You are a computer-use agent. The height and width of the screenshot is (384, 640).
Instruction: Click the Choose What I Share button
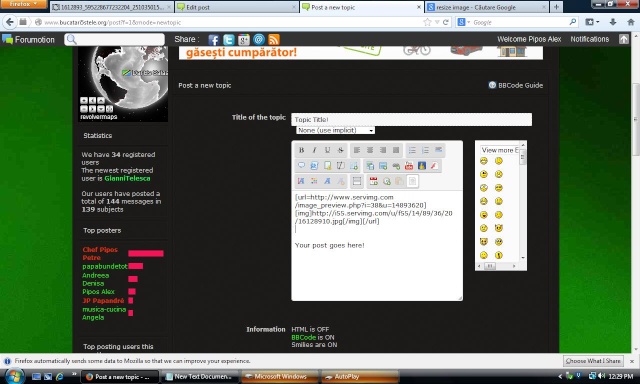pyautogui.click(x=593, y=361)
